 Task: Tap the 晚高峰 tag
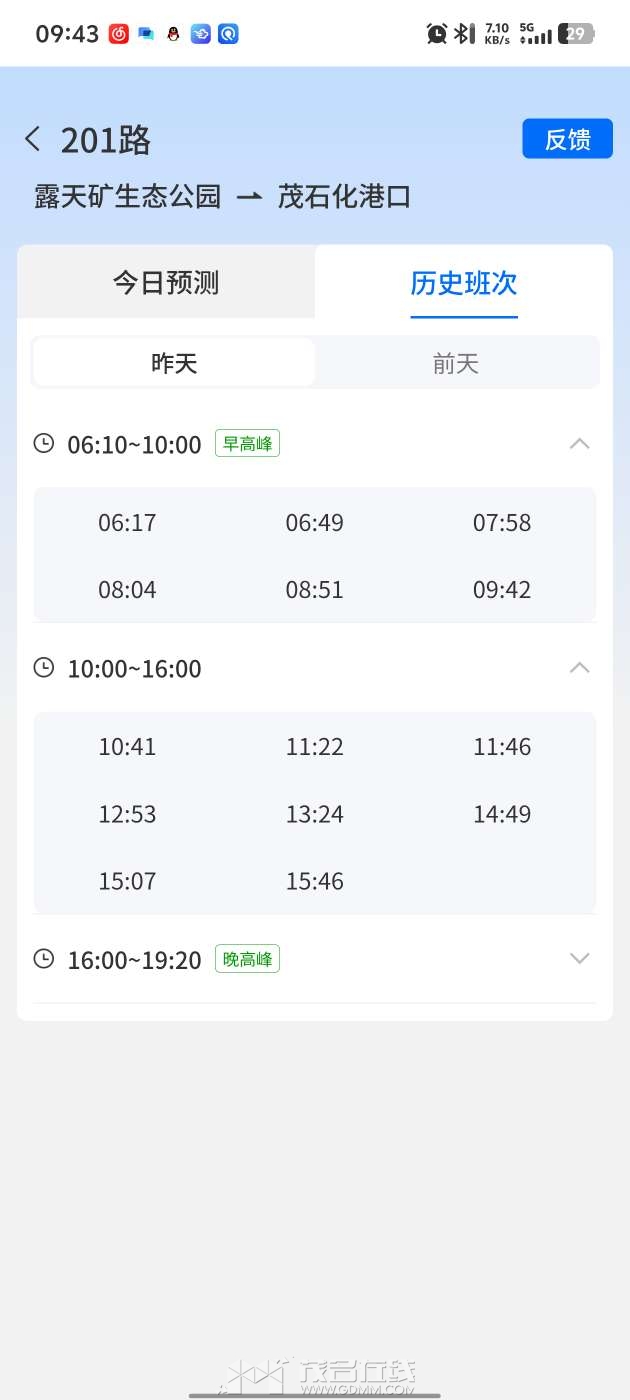tap(247, 959)
